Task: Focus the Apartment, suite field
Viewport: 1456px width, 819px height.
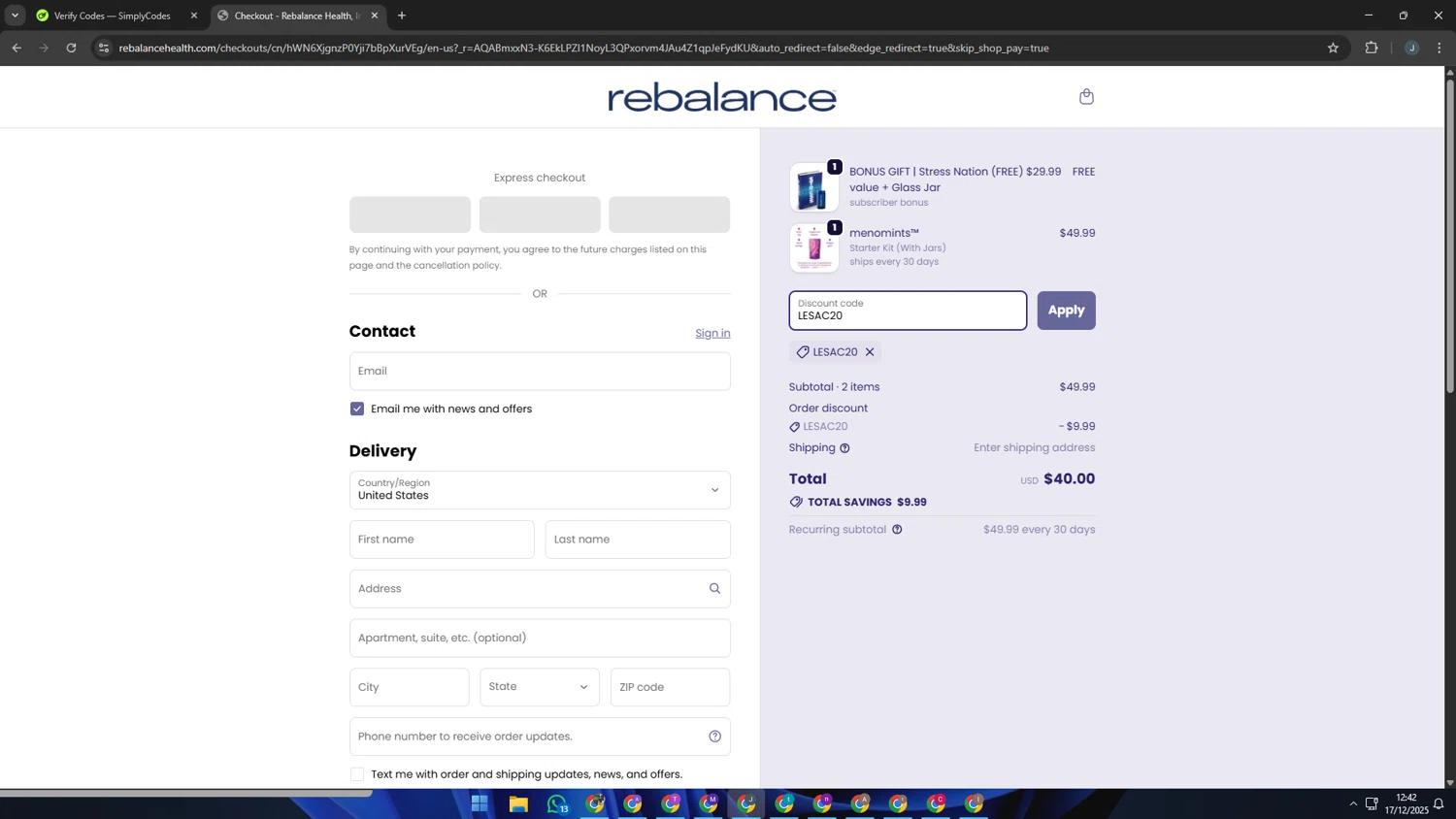Action: coord(540,639)
